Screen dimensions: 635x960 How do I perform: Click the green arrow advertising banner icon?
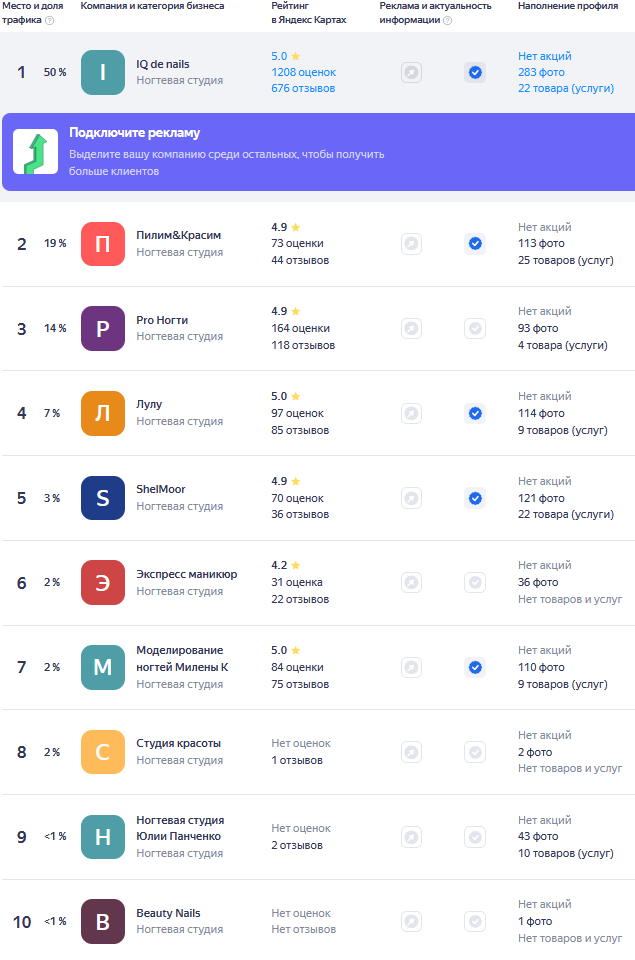point(36,152)
